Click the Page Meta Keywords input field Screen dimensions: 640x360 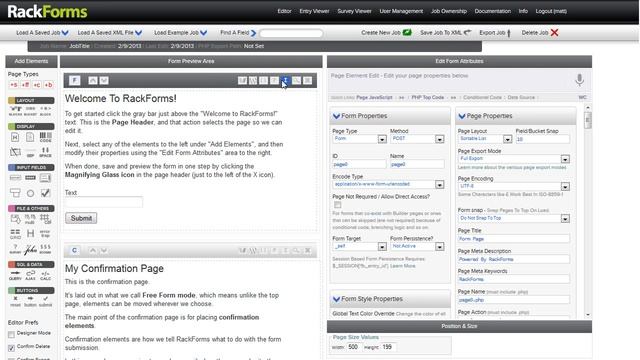[513, 279]
